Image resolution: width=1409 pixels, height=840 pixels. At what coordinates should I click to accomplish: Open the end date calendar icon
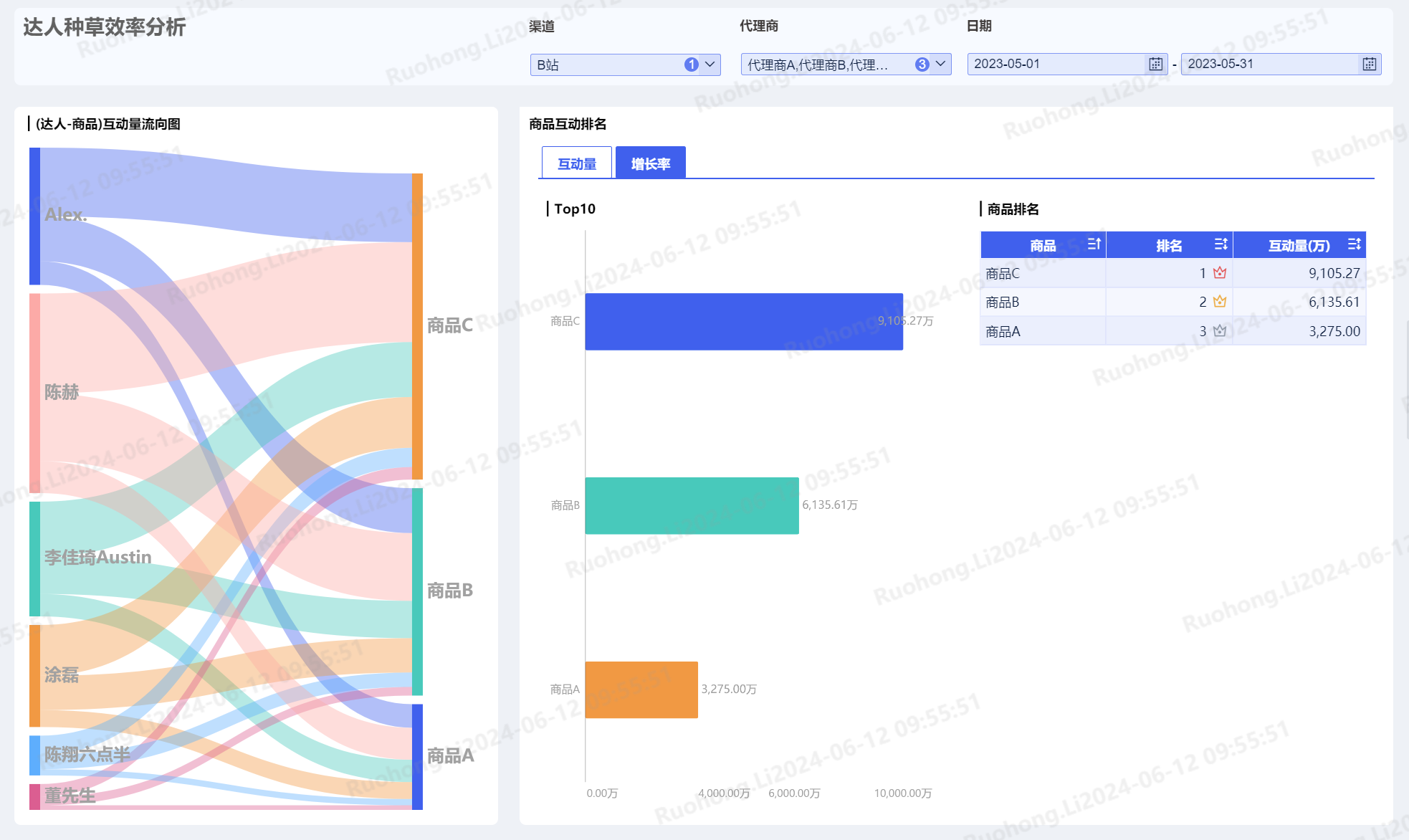1369,64
